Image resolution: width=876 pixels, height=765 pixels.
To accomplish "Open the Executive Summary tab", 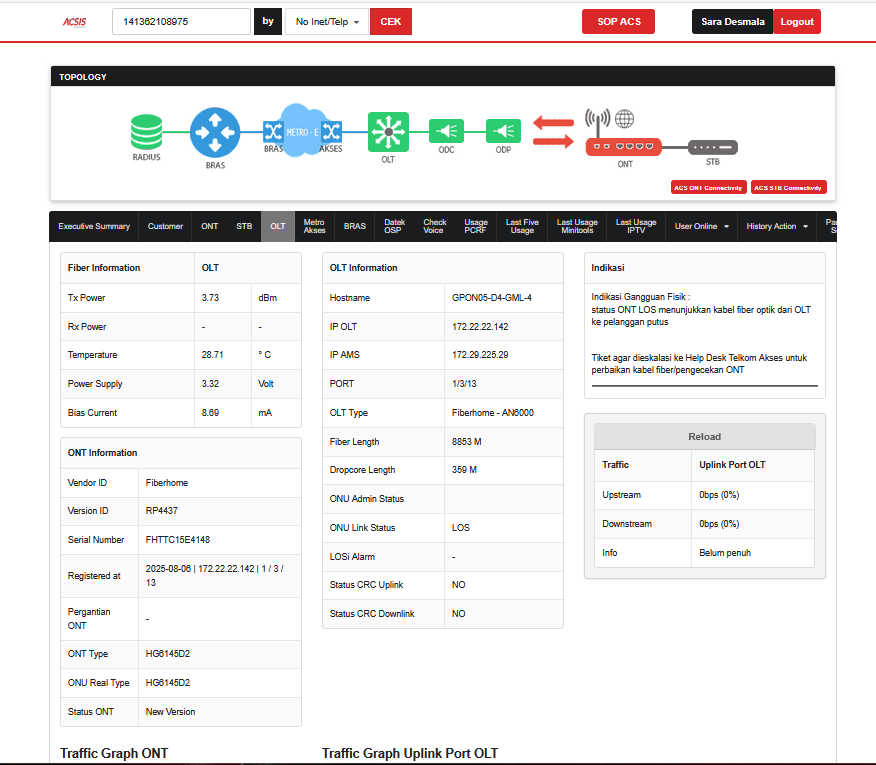I will pyautogui.click(x=94, y=226).
